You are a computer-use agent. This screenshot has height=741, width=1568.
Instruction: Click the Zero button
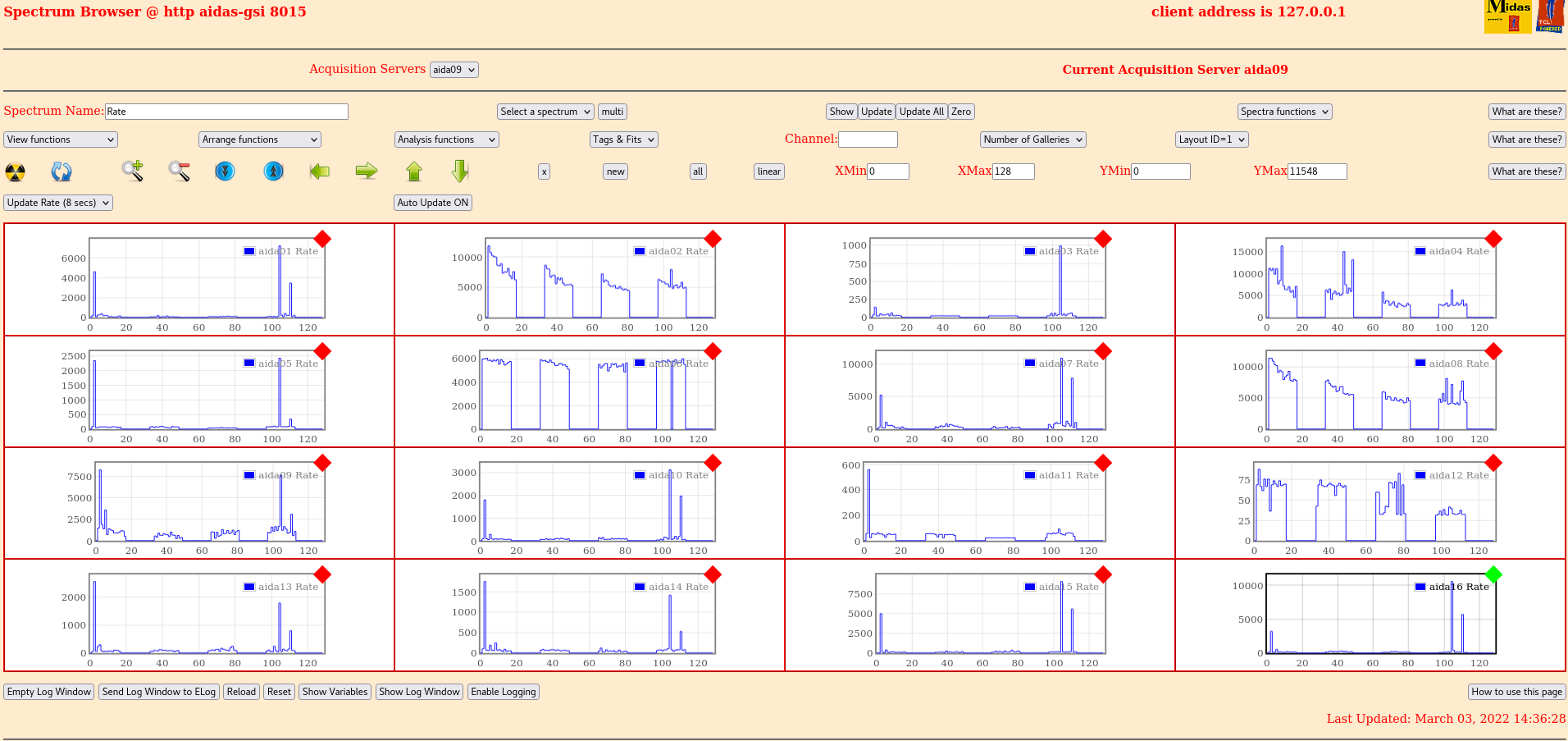coord(961,112)
